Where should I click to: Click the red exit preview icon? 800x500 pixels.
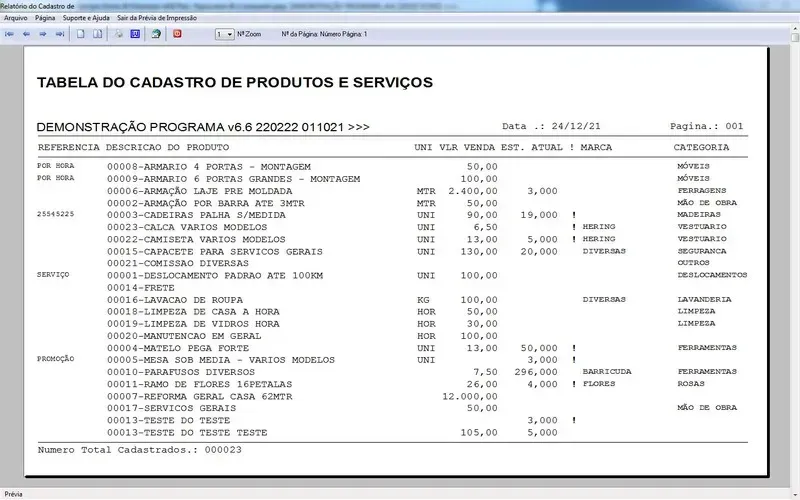click(177, 34)
